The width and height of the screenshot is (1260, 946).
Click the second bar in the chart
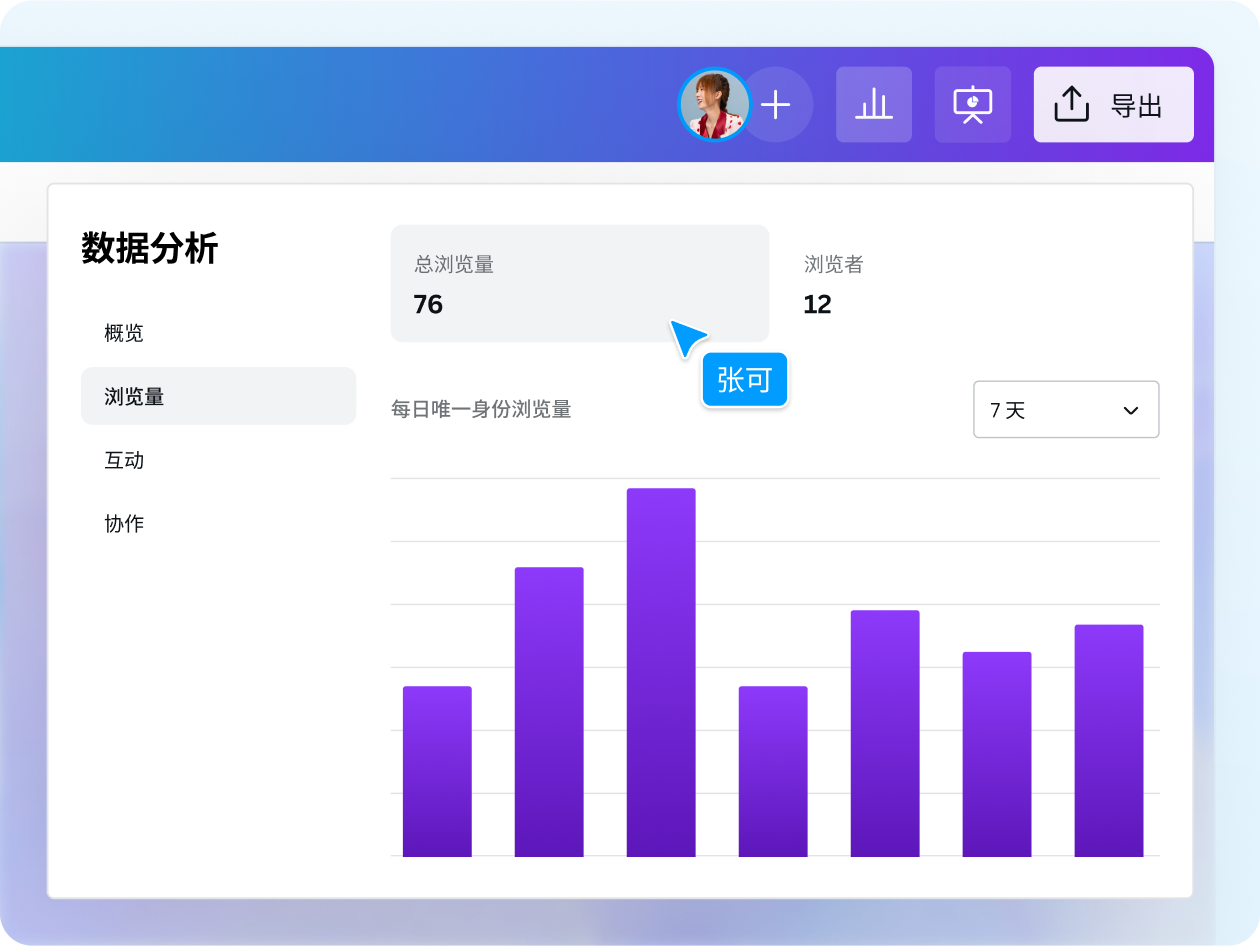tap(549, 712)
